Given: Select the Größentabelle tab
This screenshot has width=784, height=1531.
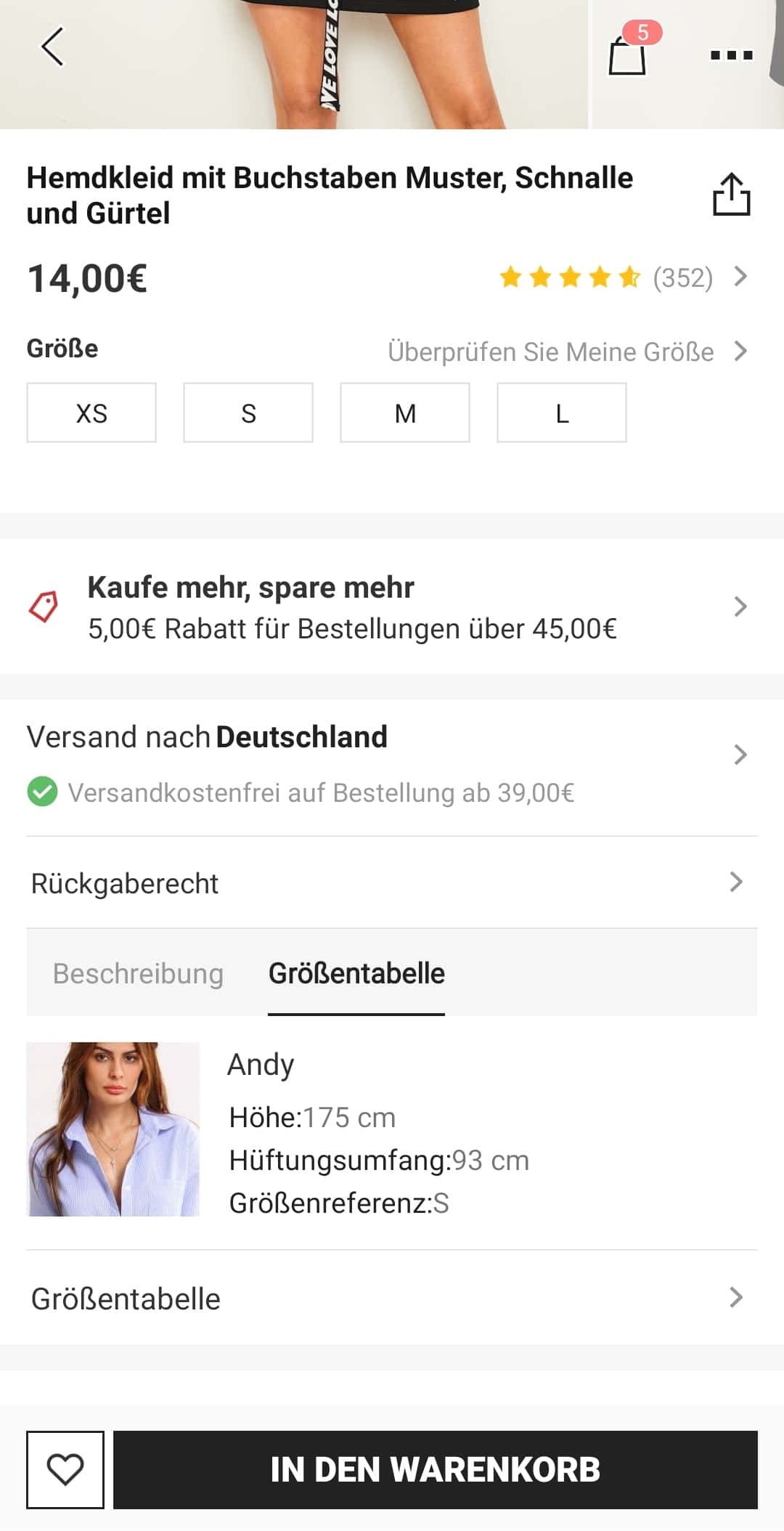Looking at the screenshot, I should click(x=356, y=973).
